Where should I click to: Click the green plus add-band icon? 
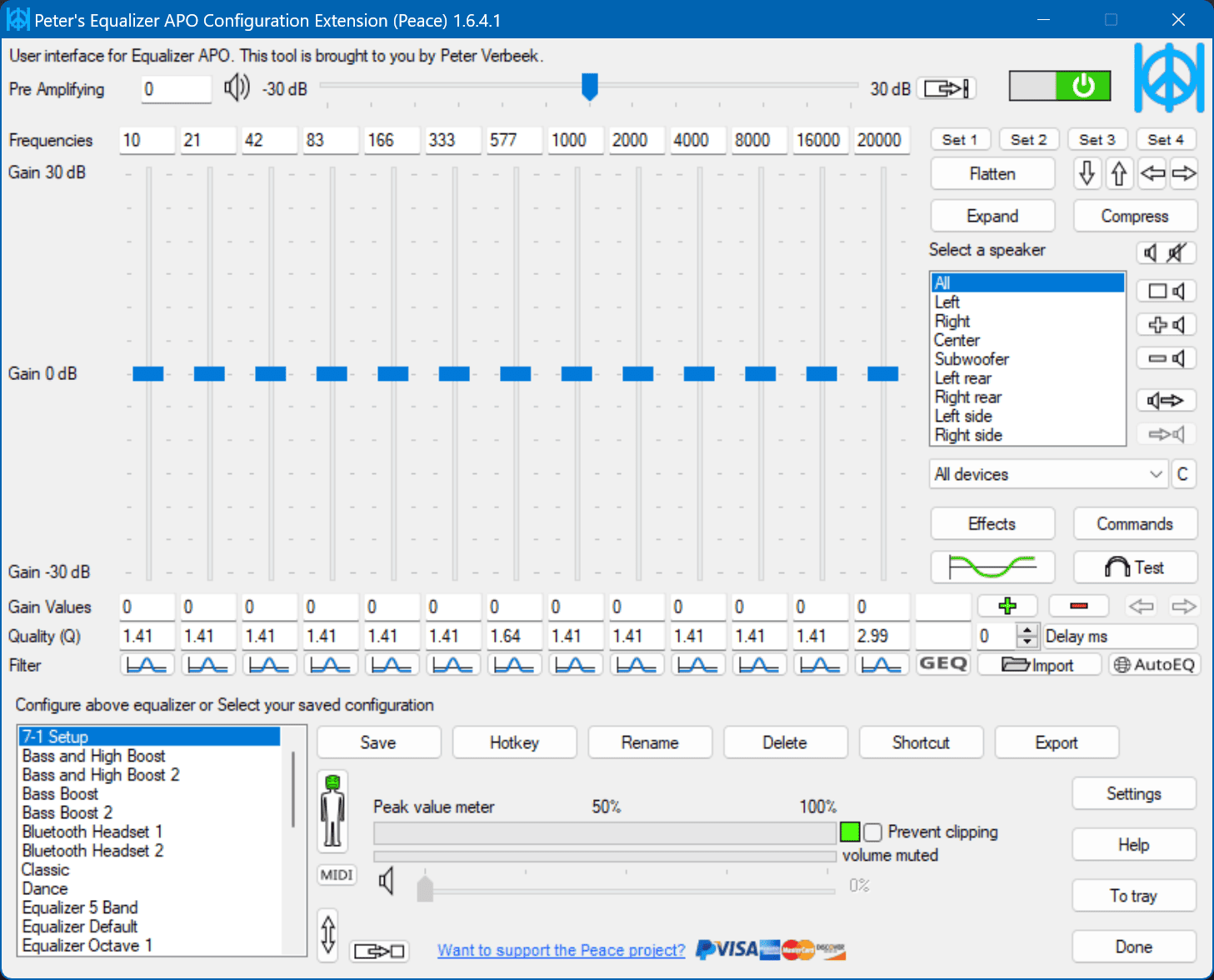pyautogui.click(x=1007, y=606)
